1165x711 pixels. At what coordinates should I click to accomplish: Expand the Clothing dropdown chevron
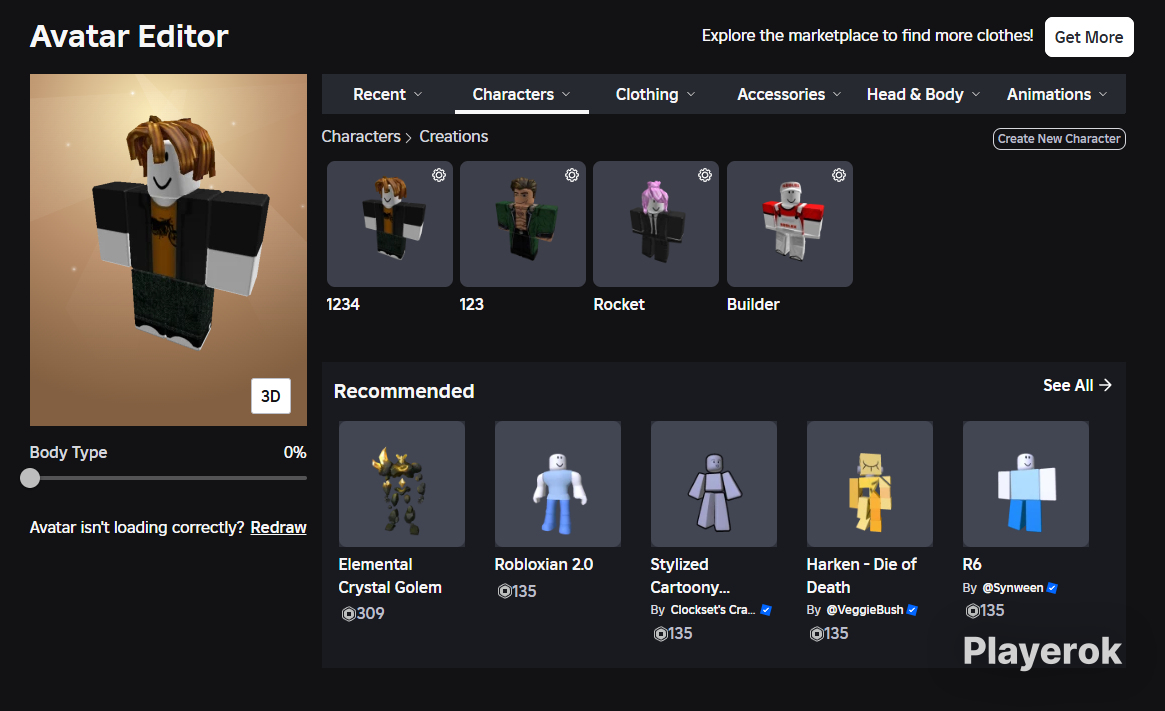tap(691, 94)
